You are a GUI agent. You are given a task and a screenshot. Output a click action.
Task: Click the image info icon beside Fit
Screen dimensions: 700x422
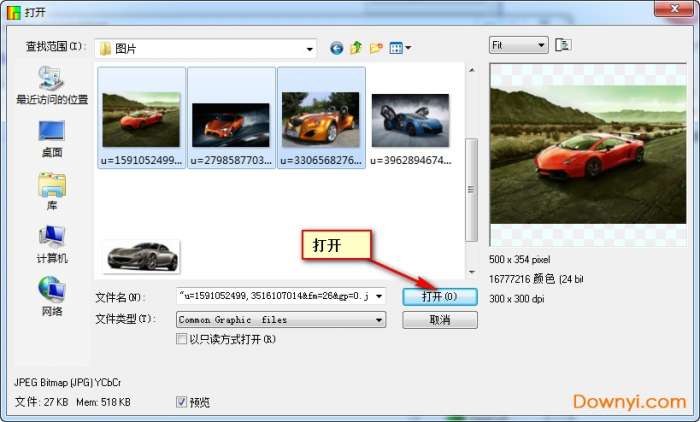pos(562,45)
